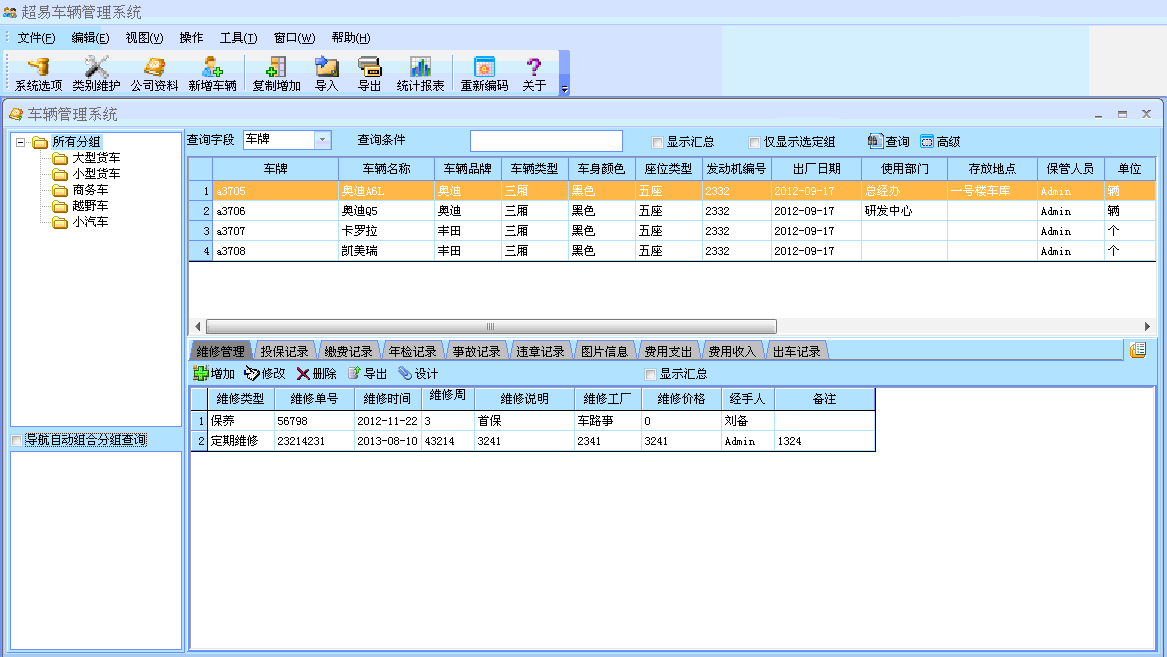Click the vehicle table's horizontal scrollbar
The width and height of the screenshot is (1167, 657).
click(490, 327)
